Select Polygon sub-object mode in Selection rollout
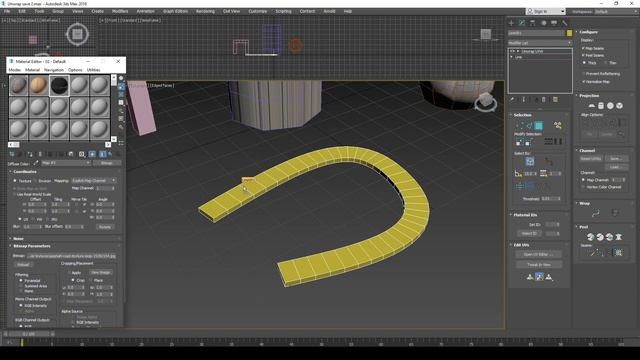The width and height of the screenshot is (640, 360). [x=539, y=126]
